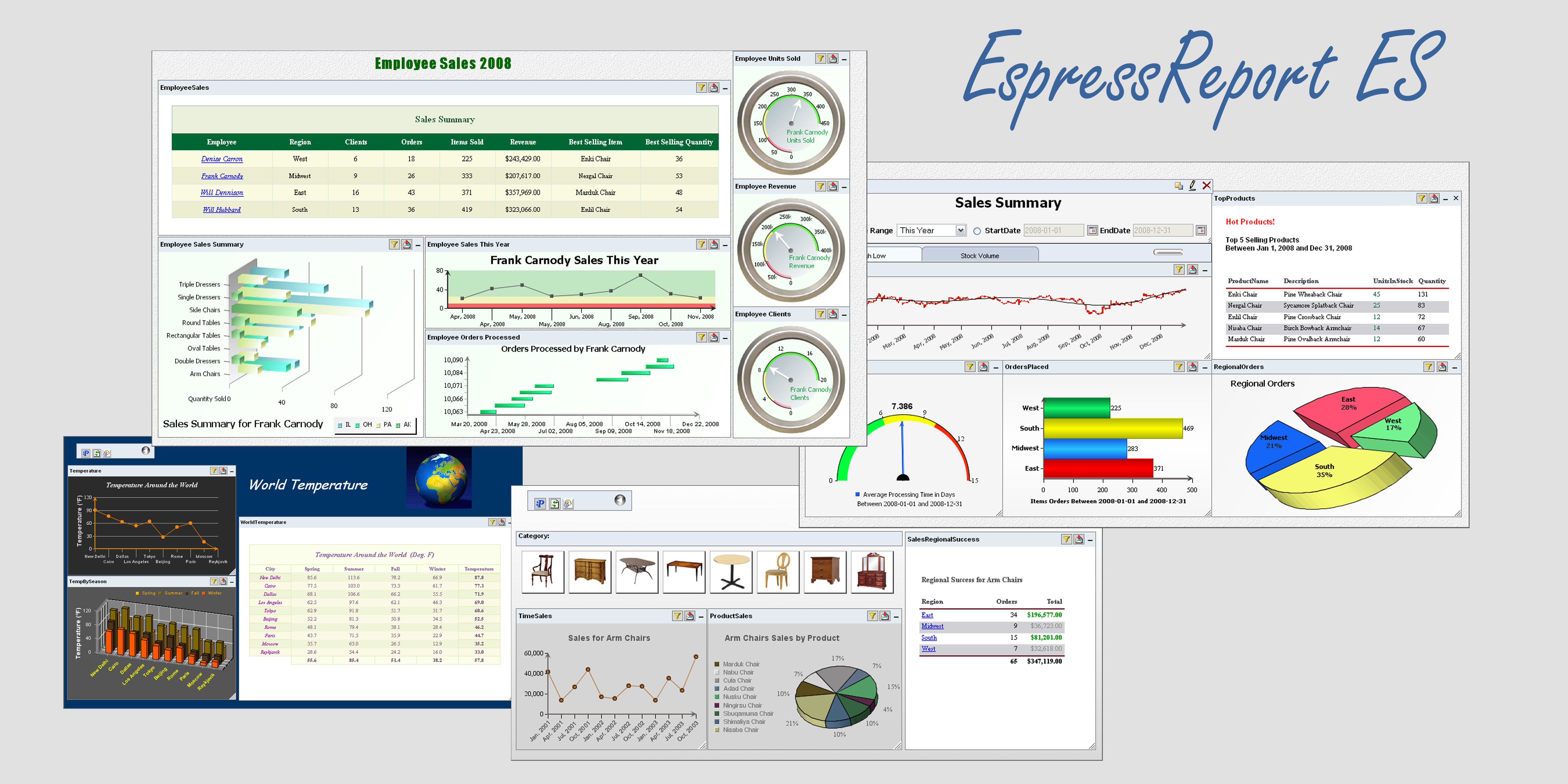Click the EndDate calendar picker icon
1568x784 pixels.
(1201, 230)
